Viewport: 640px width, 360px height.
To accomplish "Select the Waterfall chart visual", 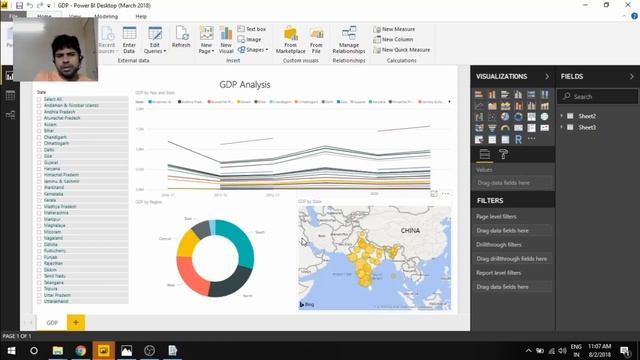I will tap(479, 117).
